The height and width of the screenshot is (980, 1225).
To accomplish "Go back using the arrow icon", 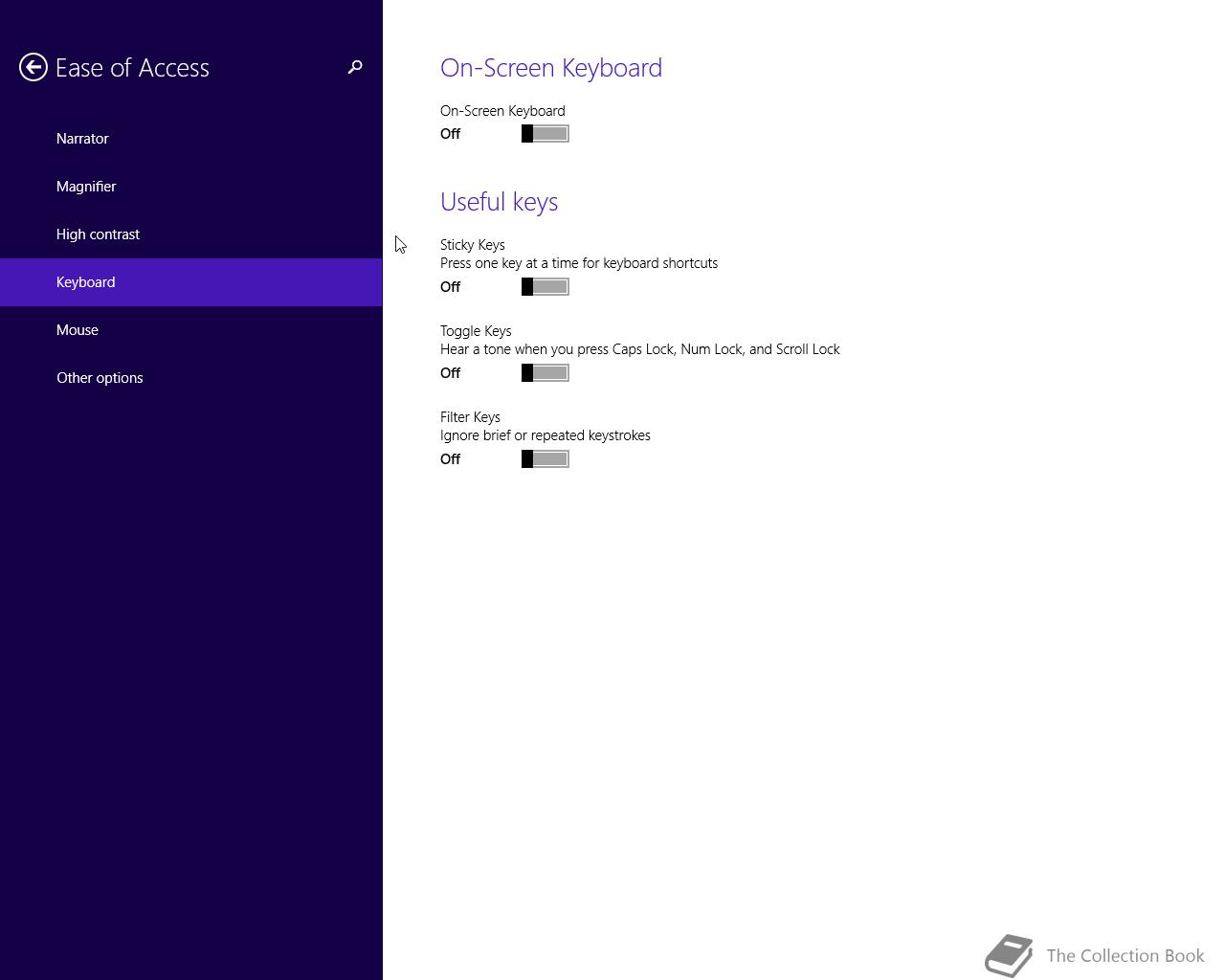I will (x=33, y=67).
